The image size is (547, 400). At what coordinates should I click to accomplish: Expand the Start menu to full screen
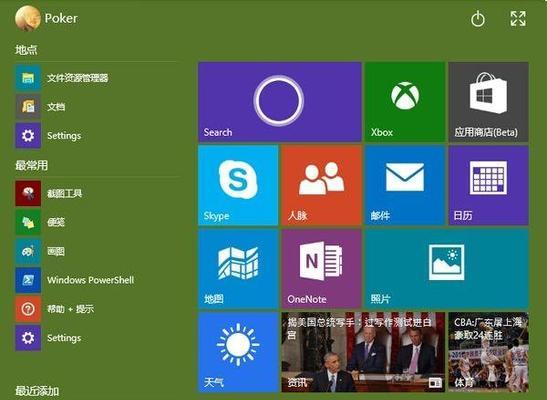[x=518, y=18]
